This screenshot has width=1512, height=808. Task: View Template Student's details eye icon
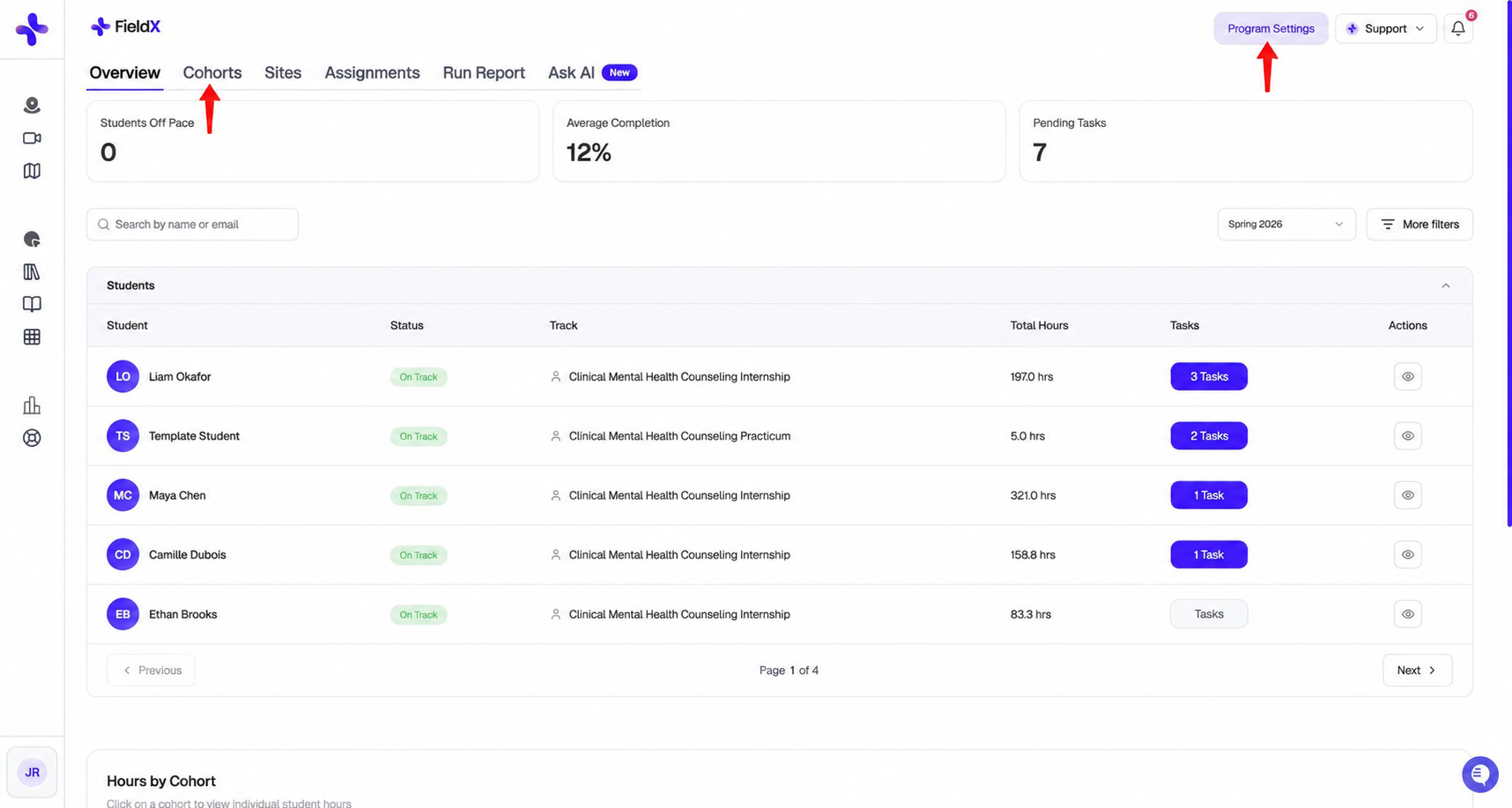[1407, 435]
